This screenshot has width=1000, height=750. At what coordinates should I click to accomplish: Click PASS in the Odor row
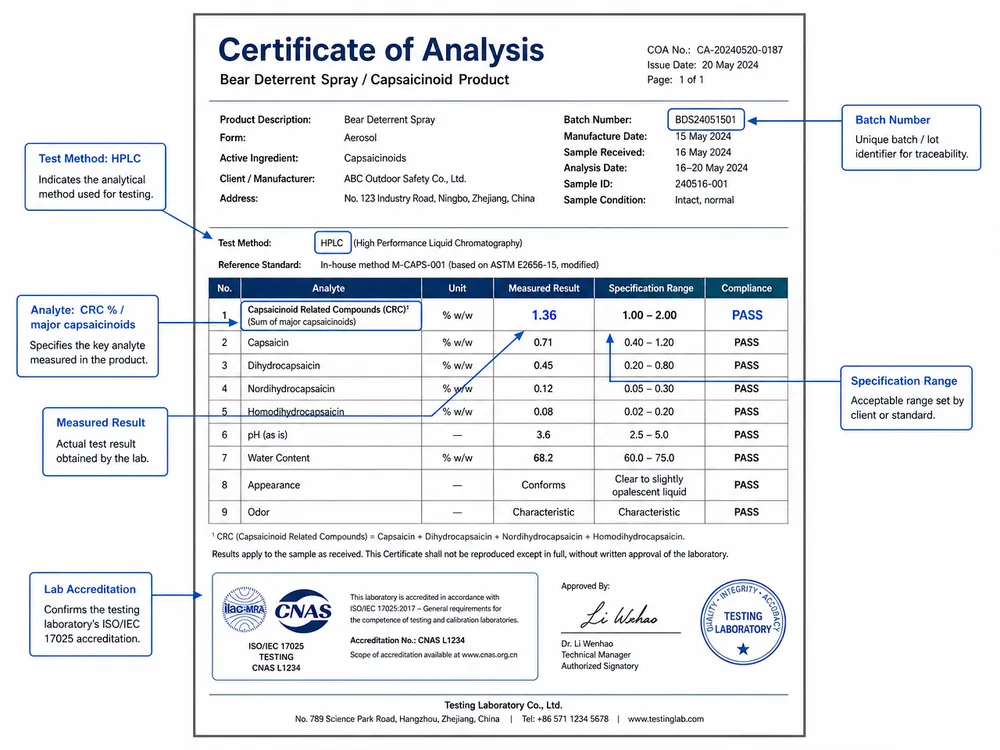click(x=746, y=512)
